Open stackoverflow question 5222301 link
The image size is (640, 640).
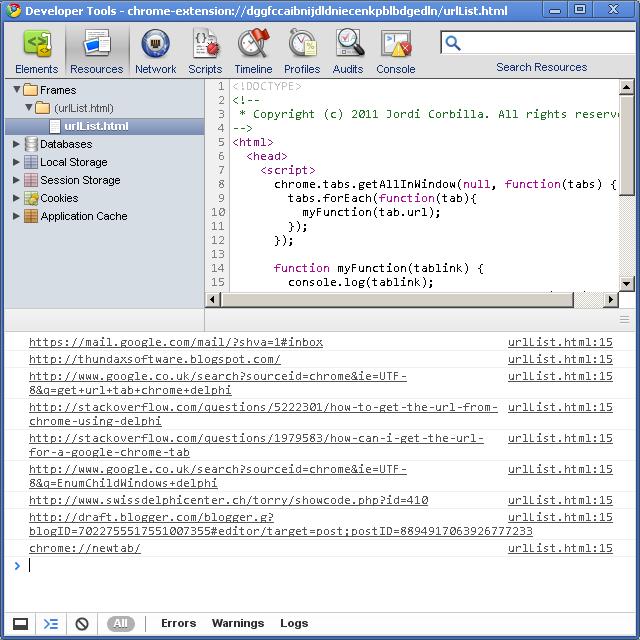263,414
